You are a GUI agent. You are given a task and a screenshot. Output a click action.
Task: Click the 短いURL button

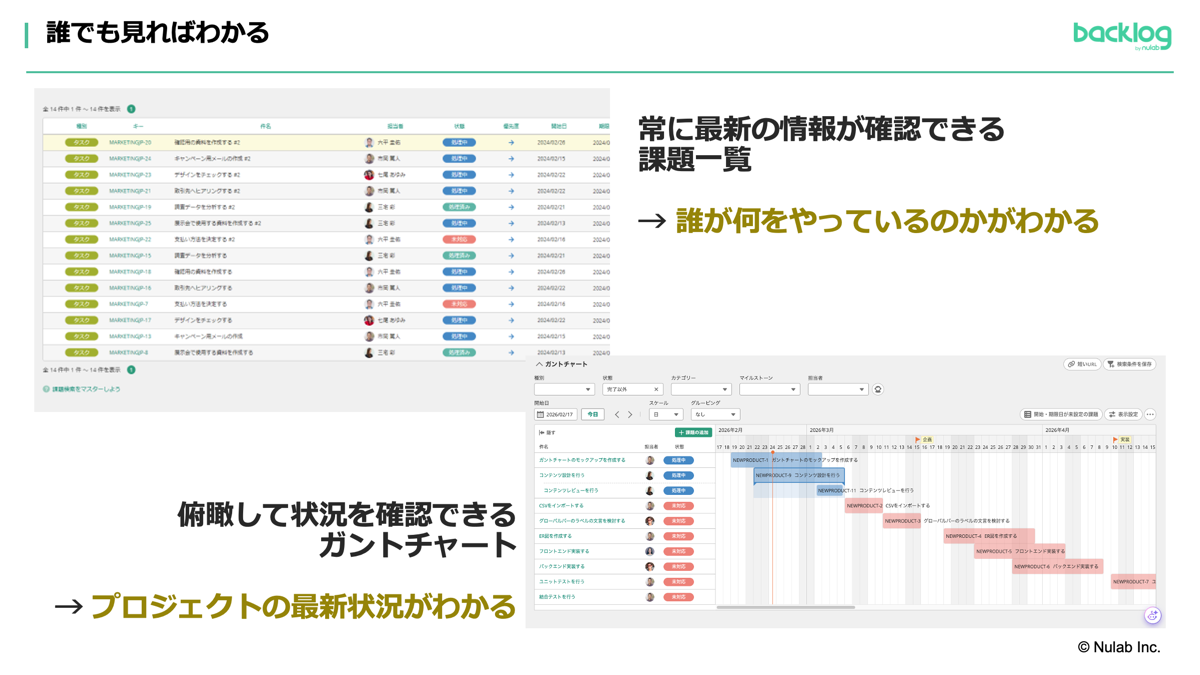(x=1082, y=364)
